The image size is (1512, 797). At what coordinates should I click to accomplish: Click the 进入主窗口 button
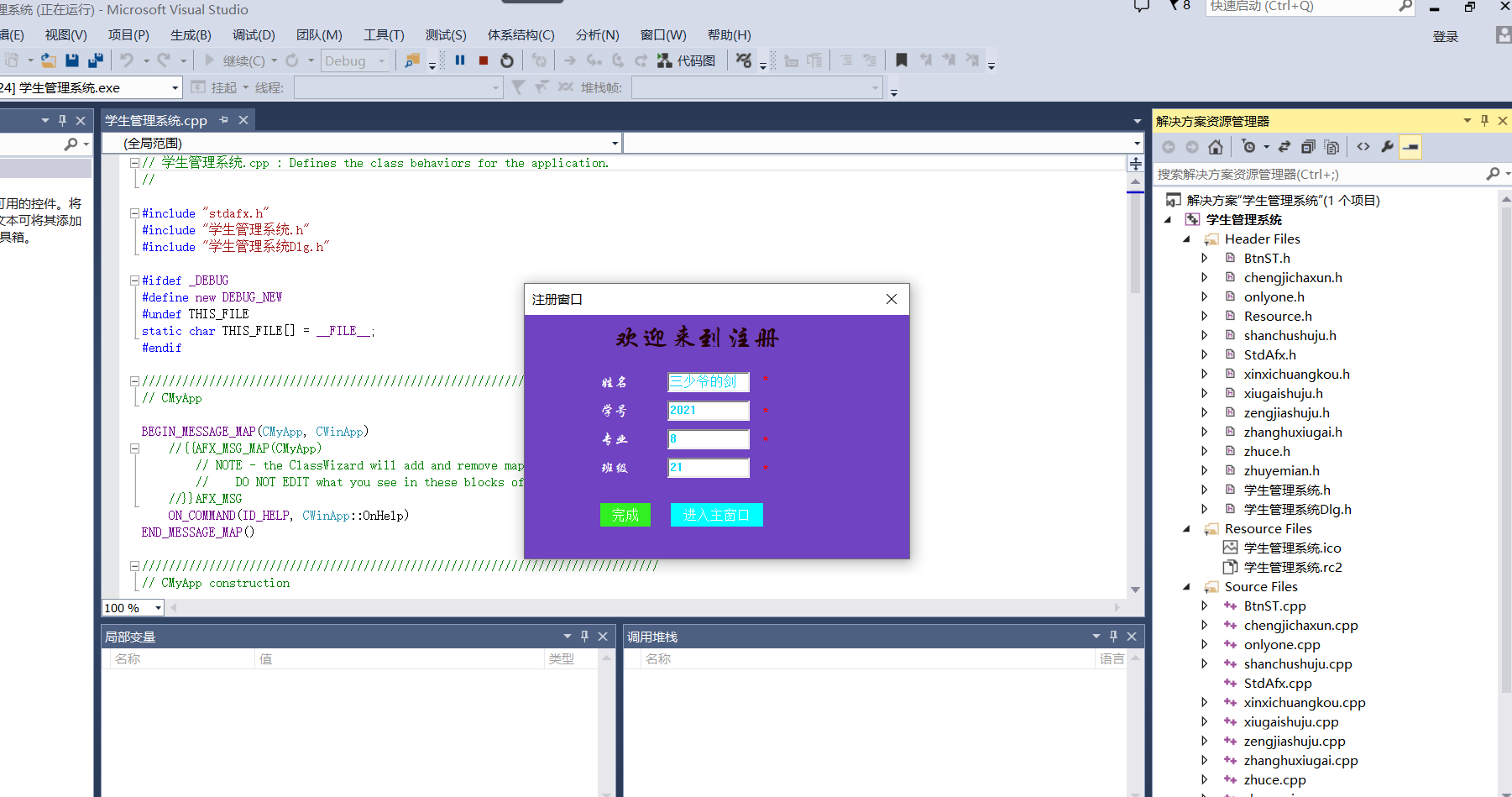[717, 515]
